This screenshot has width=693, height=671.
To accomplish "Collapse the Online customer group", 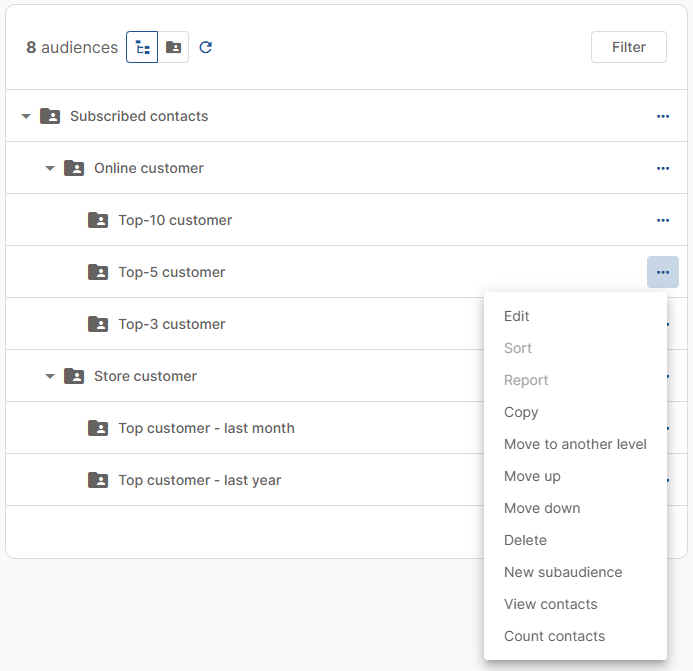I will point(50,169).
